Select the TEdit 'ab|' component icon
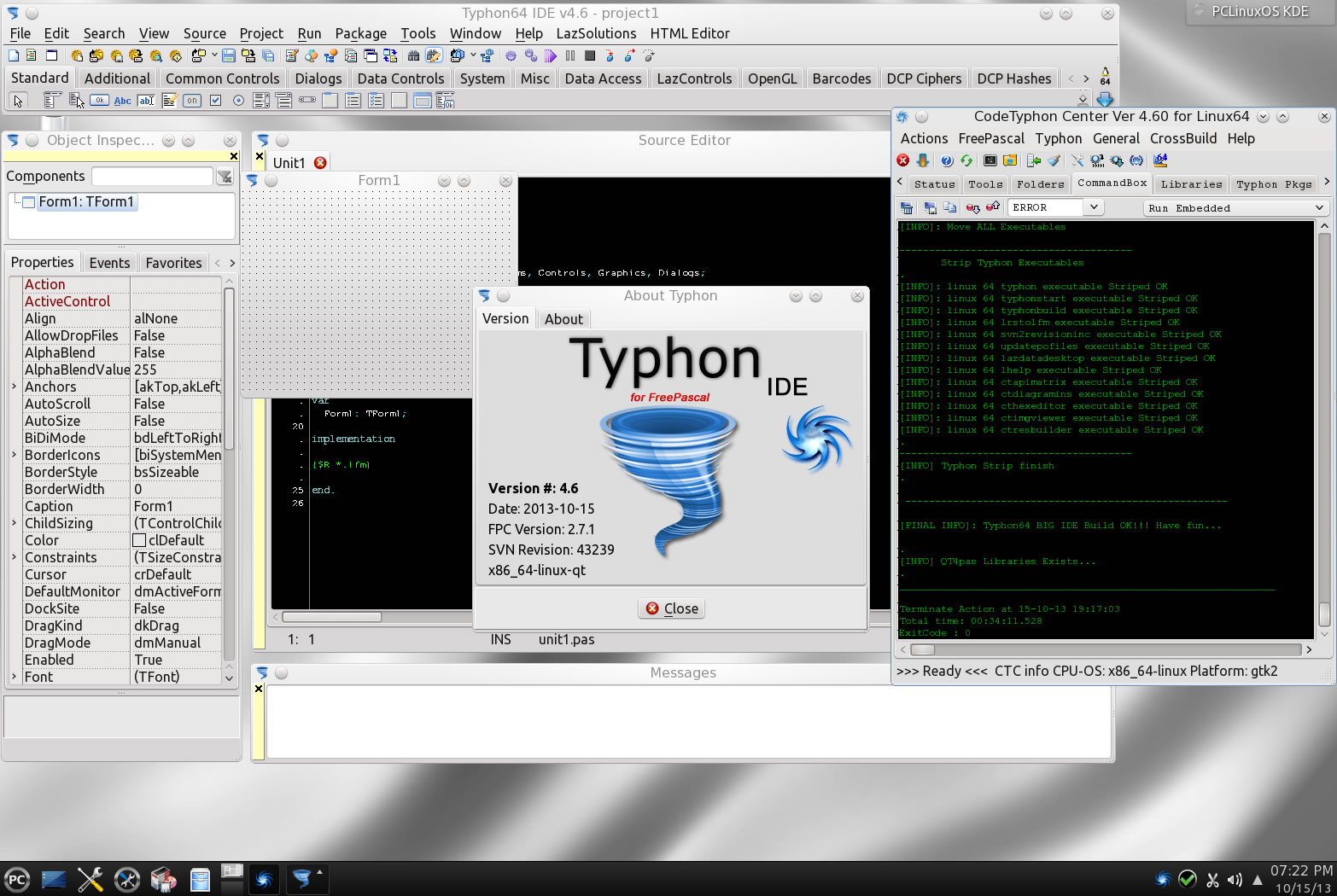This screenshot has width=1337, height=896. tap(146, 101)
